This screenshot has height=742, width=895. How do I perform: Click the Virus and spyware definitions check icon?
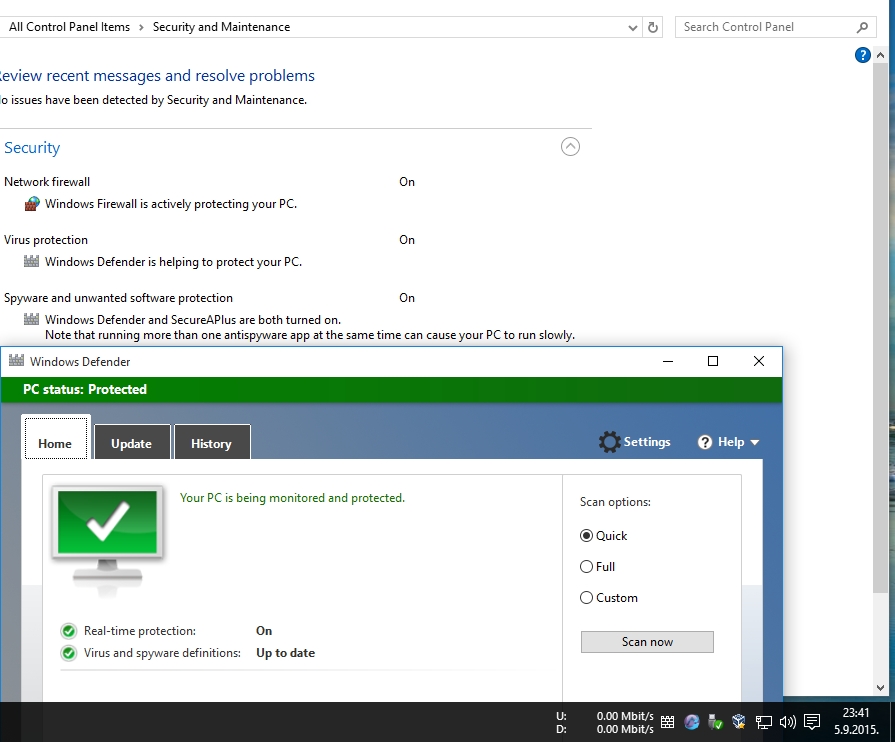point(69,653)
